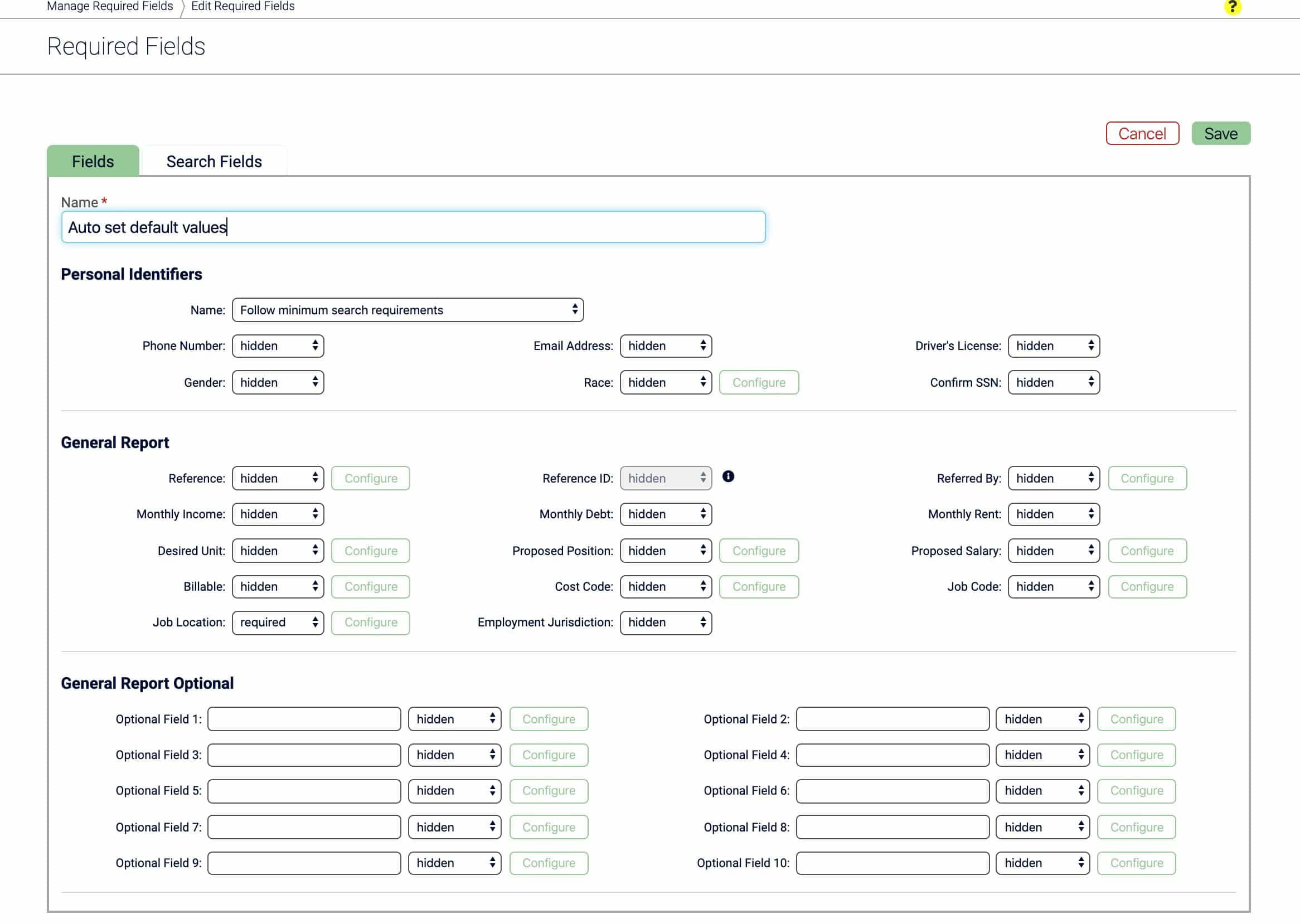Open the Driver's License dropdown
Image resolution: width=1300 pixels, height=924 pixels.
[x=1054, y=346]
